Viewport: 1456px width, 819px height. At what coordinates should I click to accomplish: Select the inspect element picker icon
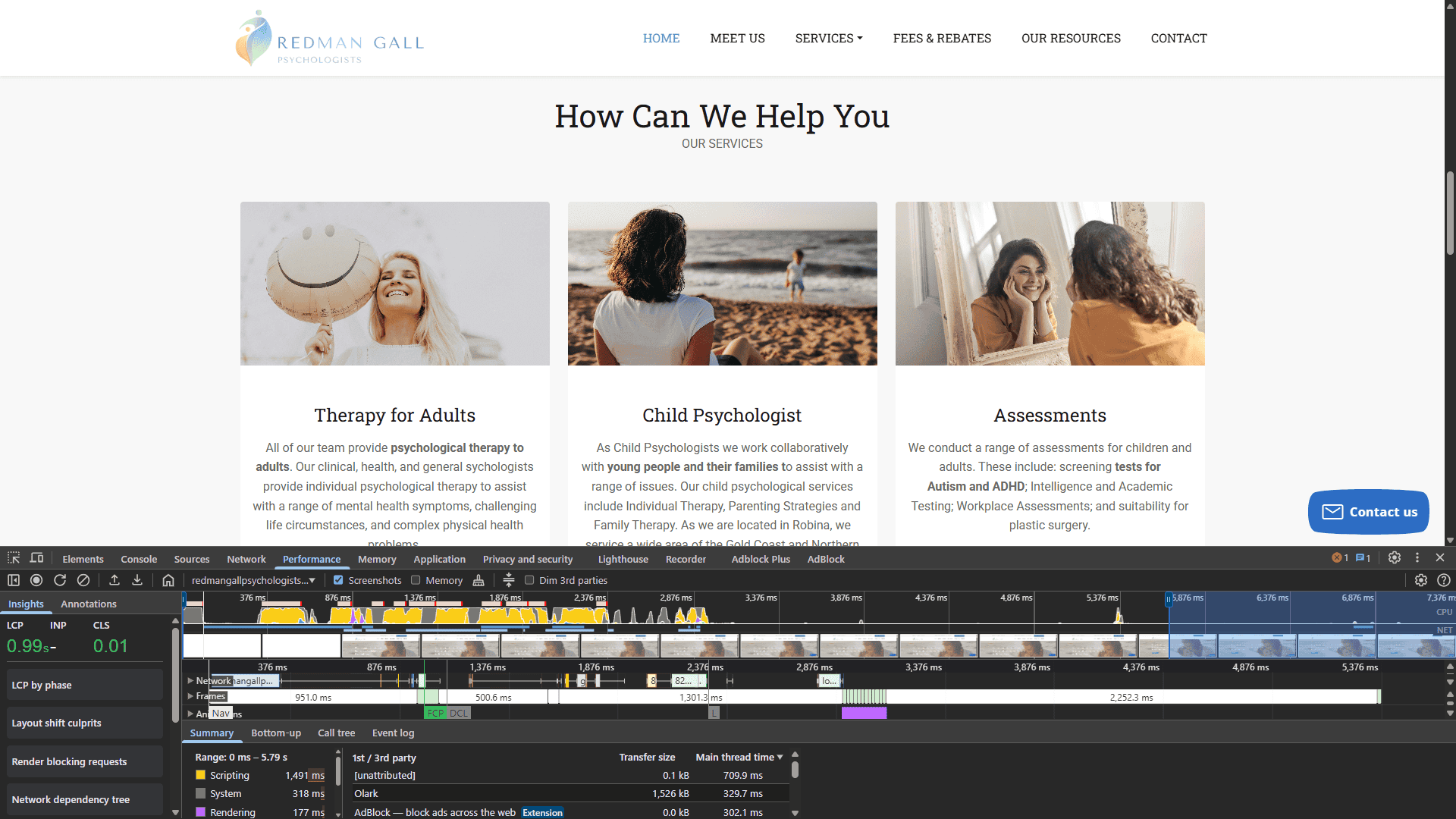(14, 558)
